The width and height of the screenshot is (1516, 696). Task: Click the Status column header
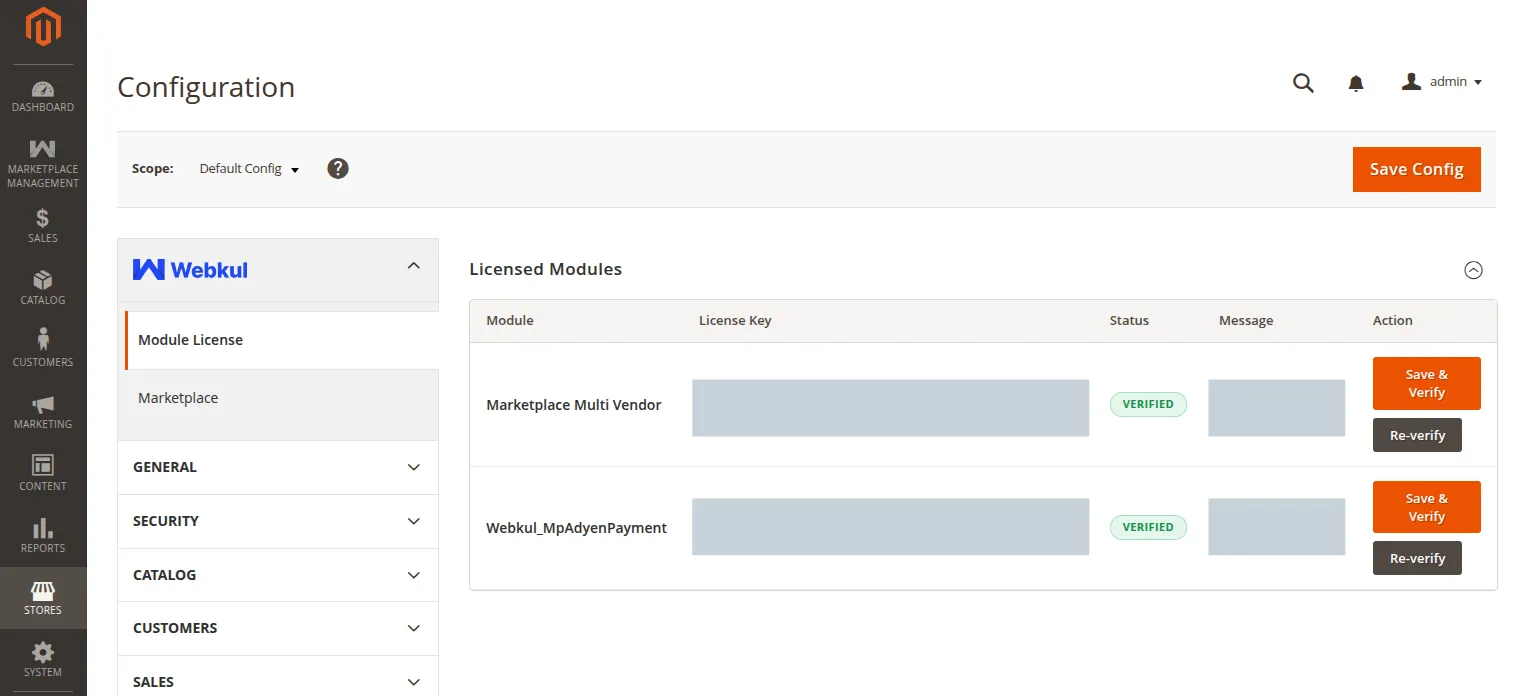click(x=1129, y=321)
